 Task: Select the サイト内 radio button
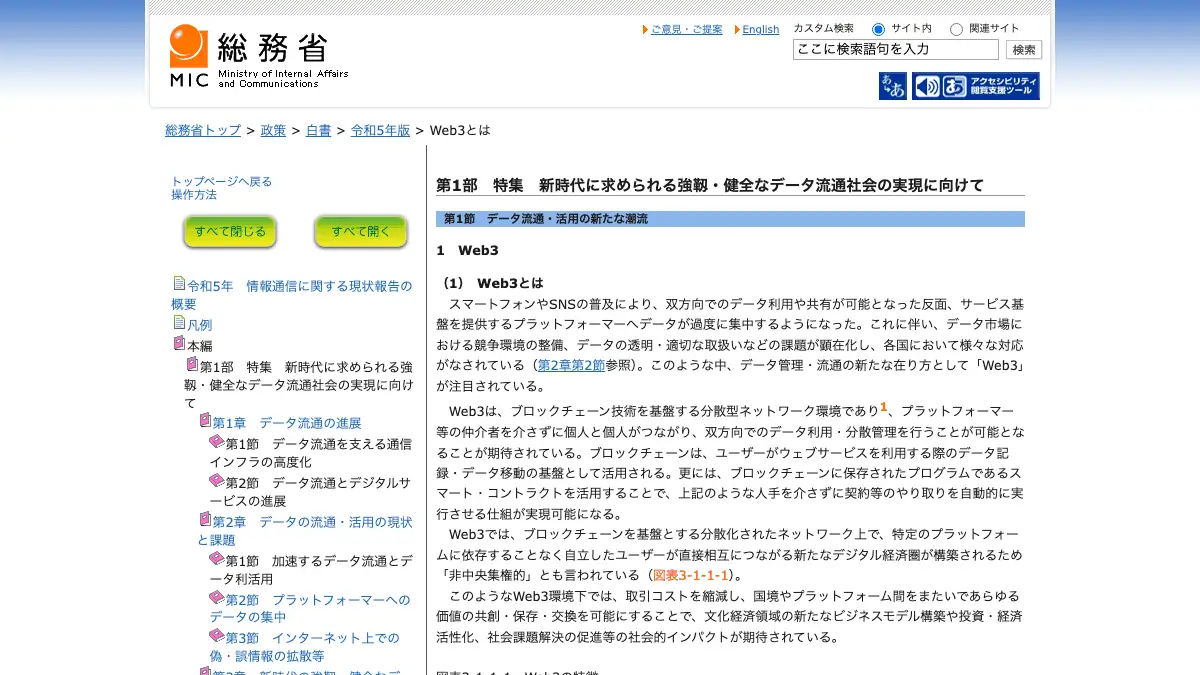click(878, 30)
